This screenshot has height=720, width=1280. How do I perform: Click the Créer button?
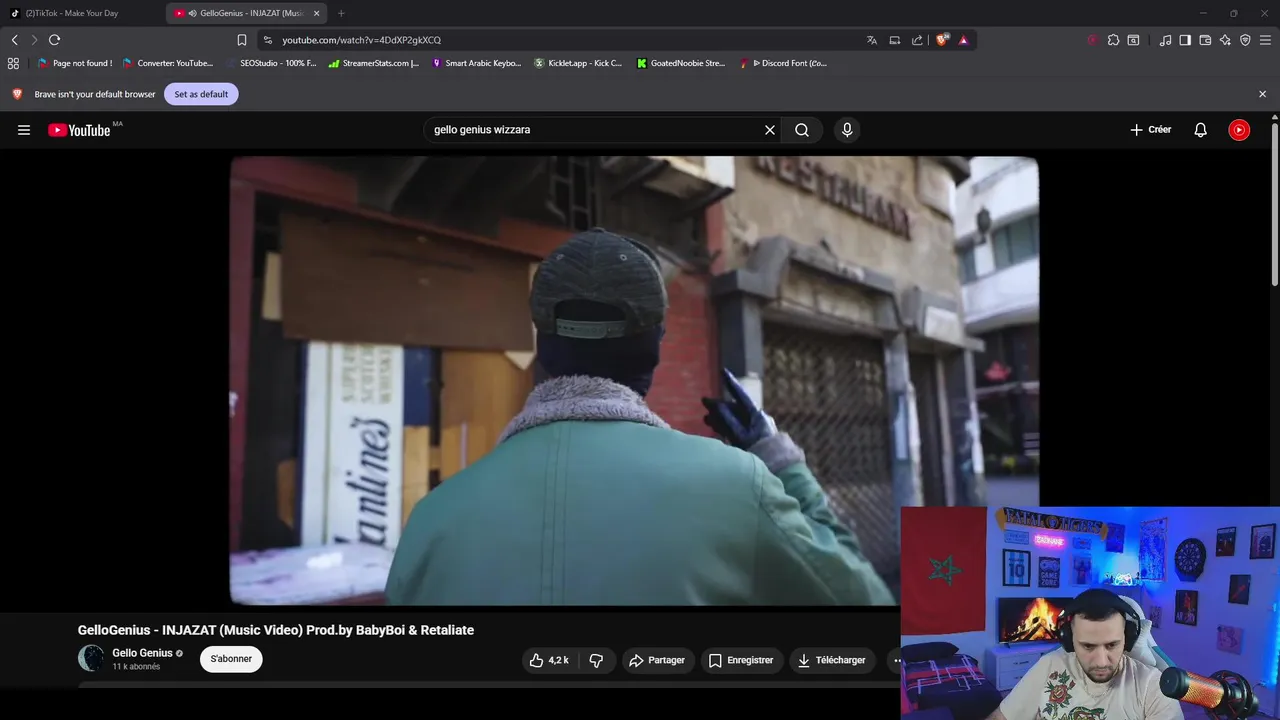click(x=1151, y=130)
